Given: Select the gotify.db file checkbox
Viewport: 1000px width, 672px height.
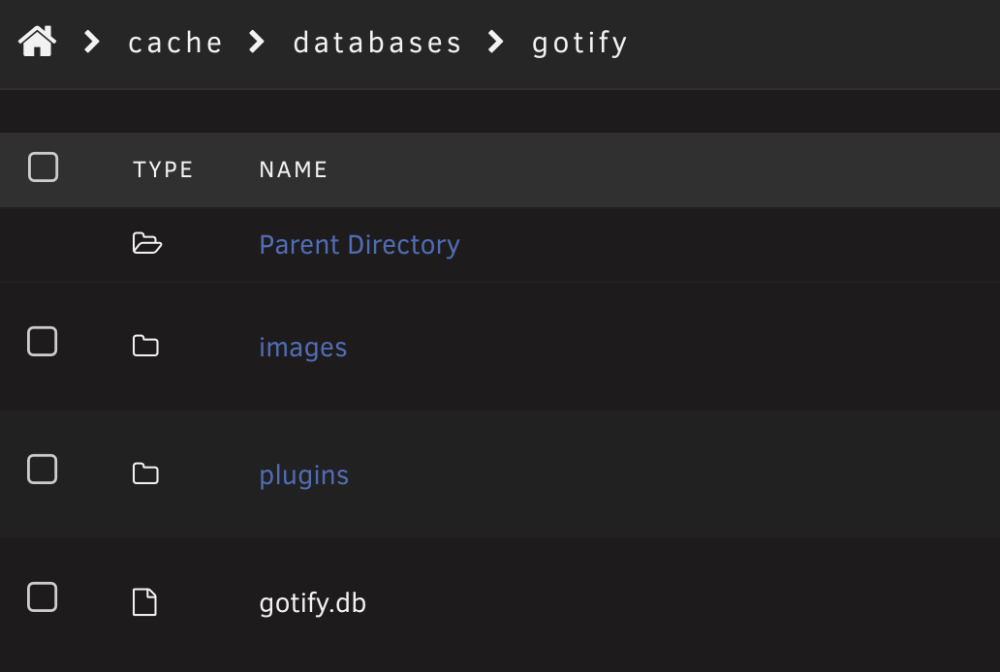Looking at the screenshot, I should [x=42, y=597].
